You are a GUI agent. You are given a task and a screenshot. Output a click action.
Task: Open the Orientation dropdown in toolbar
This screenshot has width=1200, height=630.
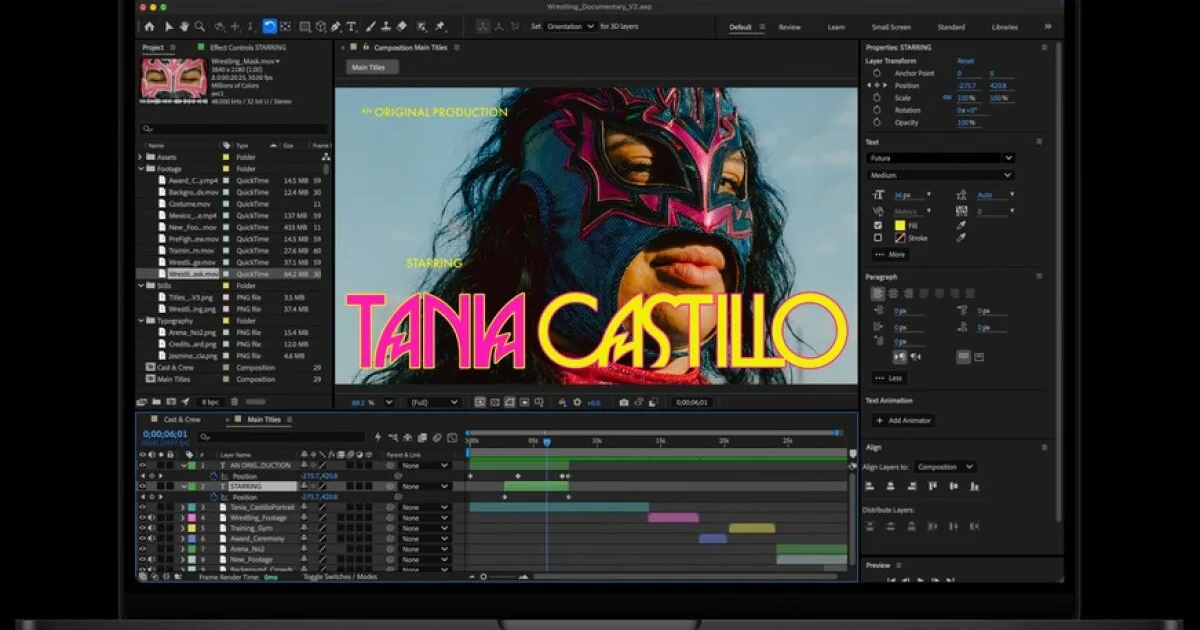click(570, 27)
